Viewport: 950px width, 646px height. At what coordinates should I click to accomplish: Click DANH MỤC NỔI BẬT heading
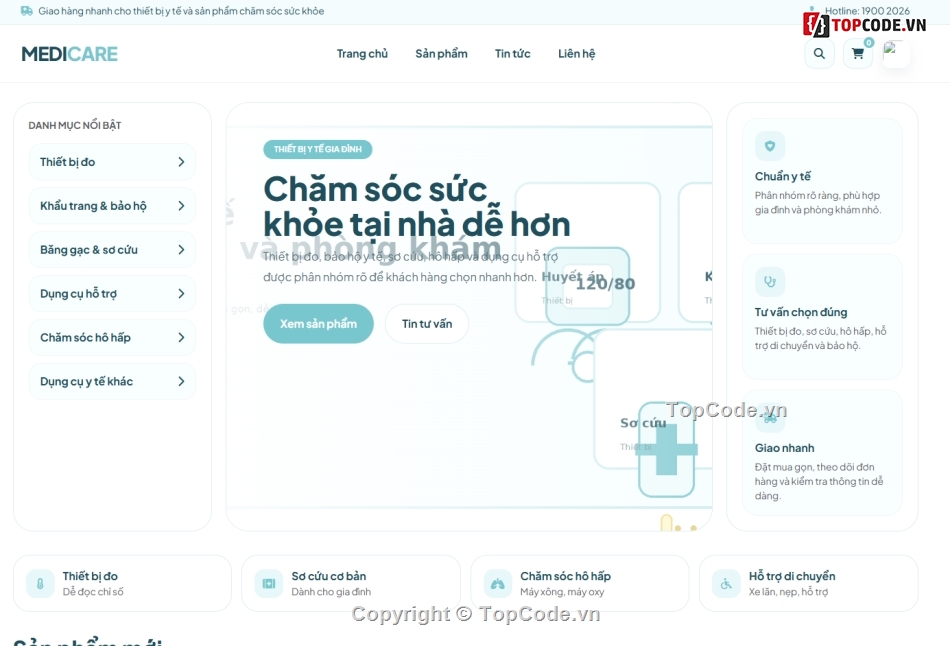tap(75, 125)
